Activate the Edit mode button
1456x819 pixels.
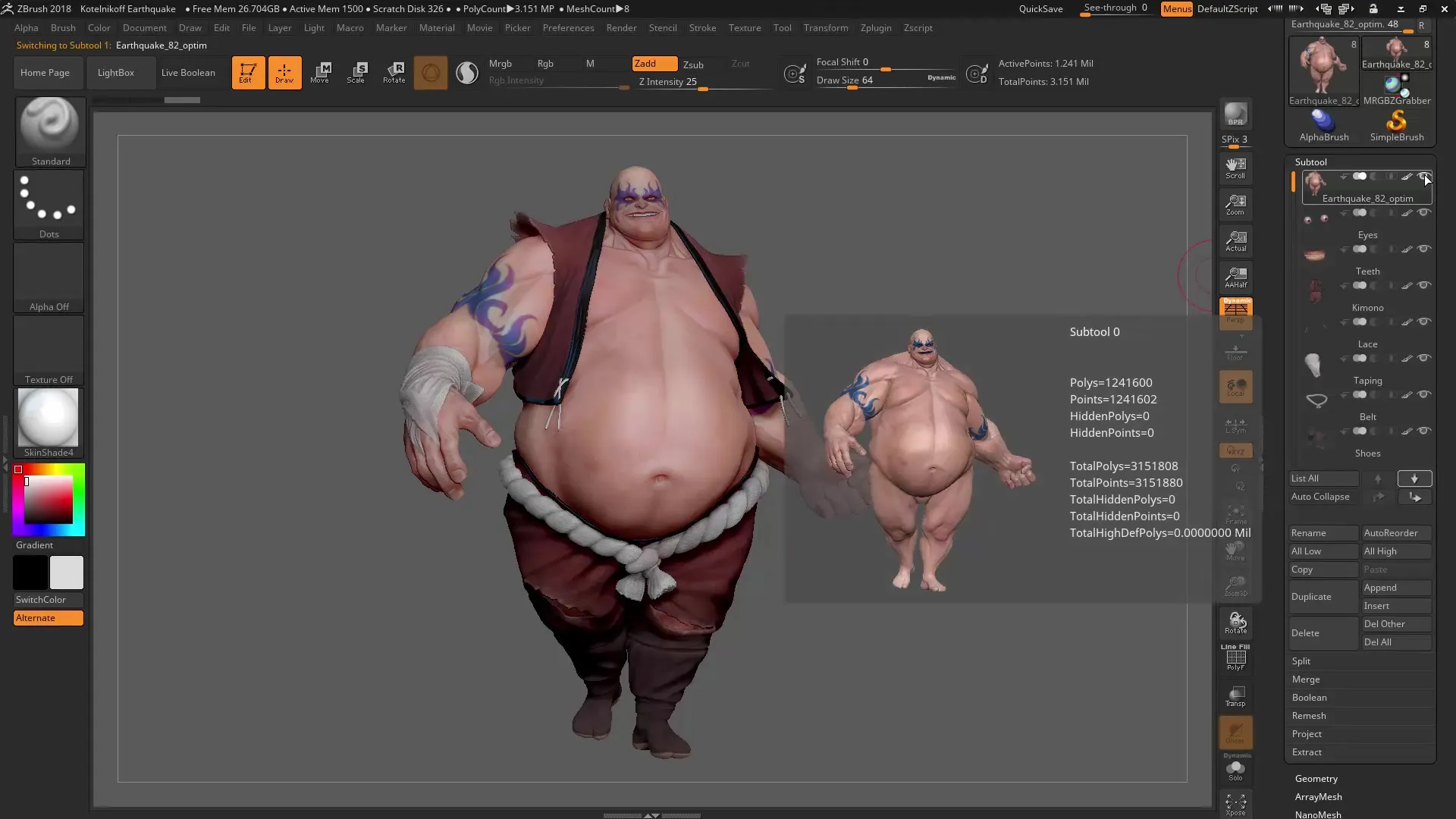248,73
